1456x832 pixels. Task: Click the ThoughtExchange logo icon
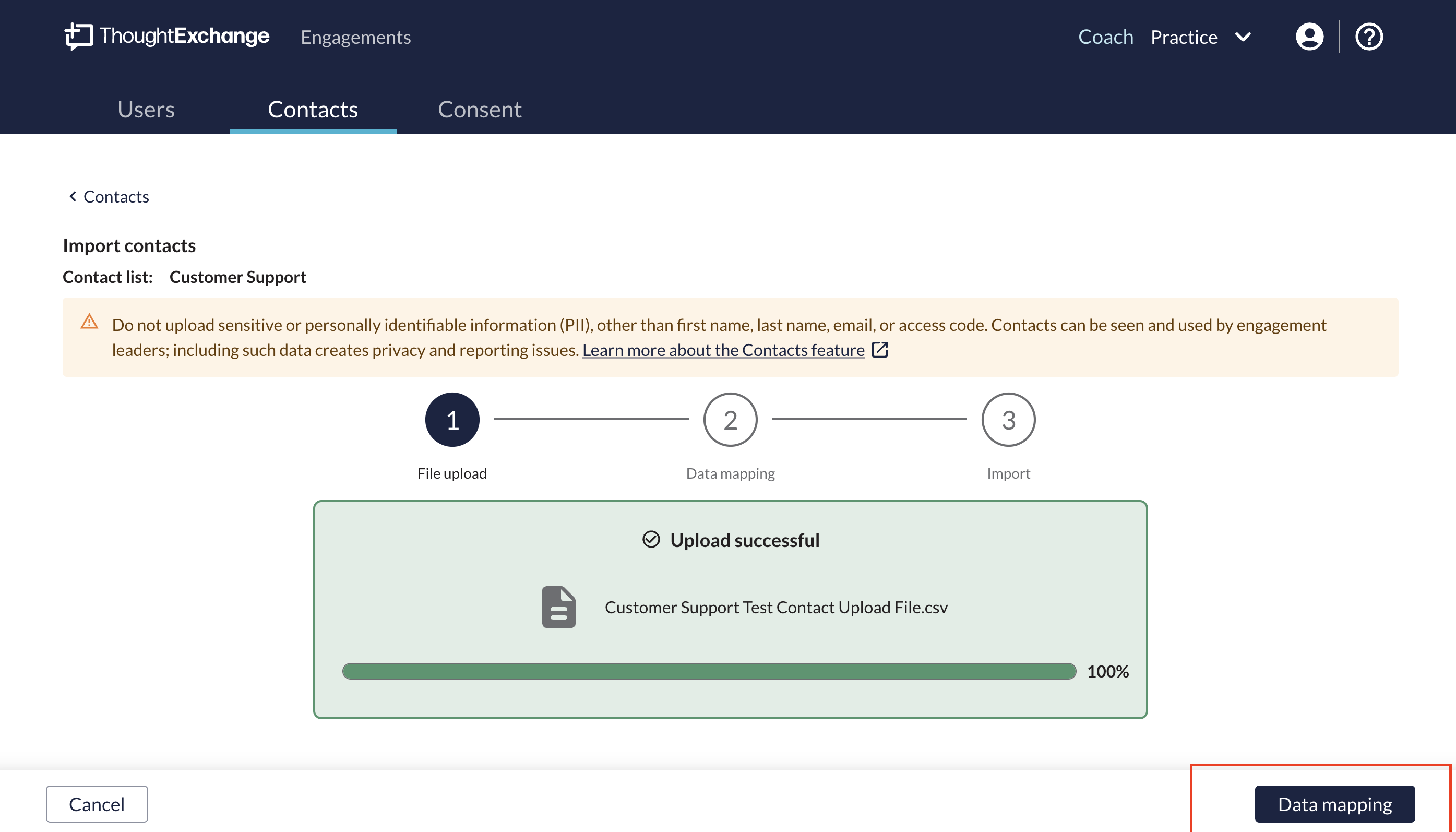pos(78,36)
